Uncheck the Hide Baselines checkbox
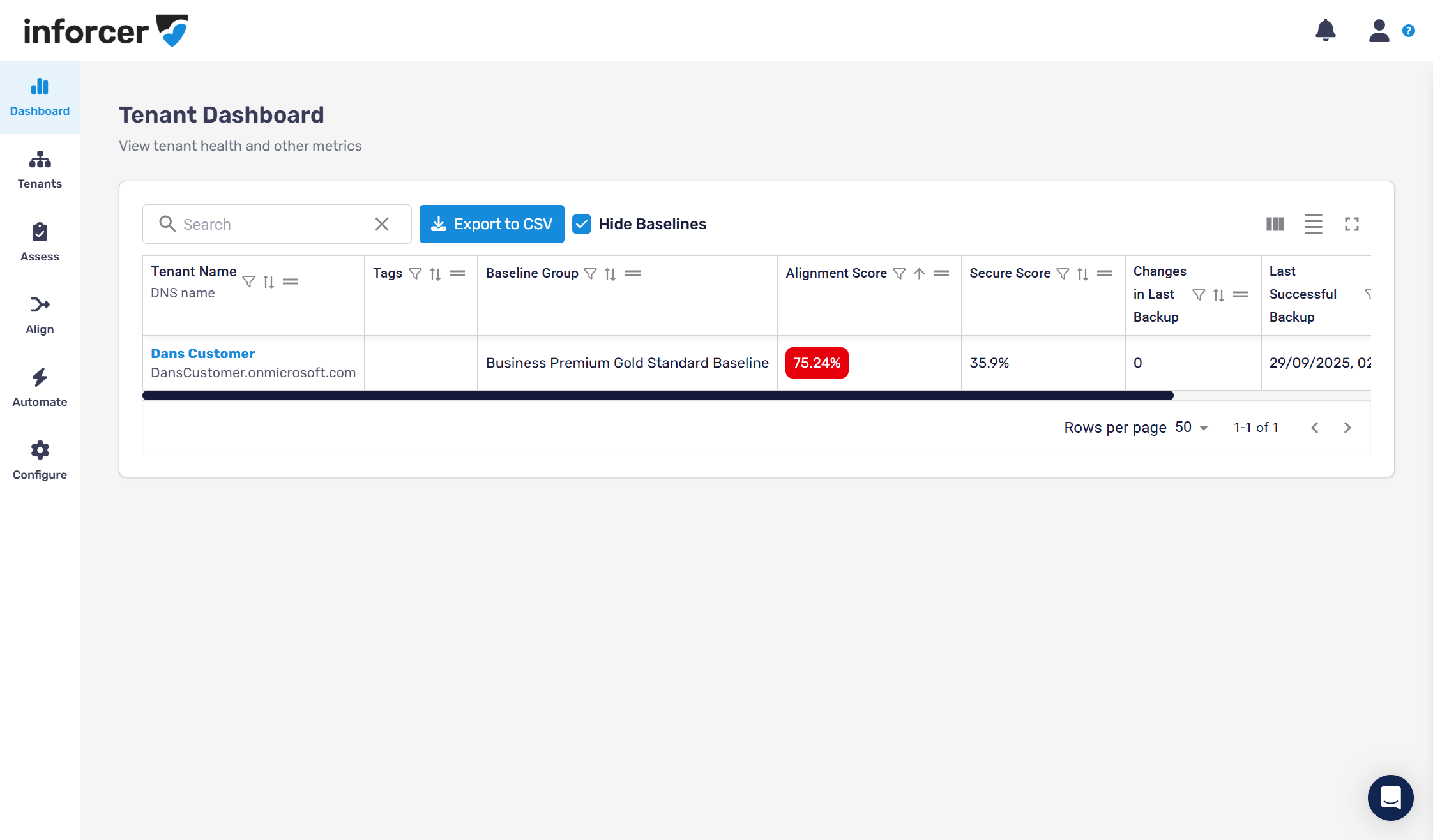Image resolution: width=1433 pixels, height=840 pixels. click(x=582, y=224)
